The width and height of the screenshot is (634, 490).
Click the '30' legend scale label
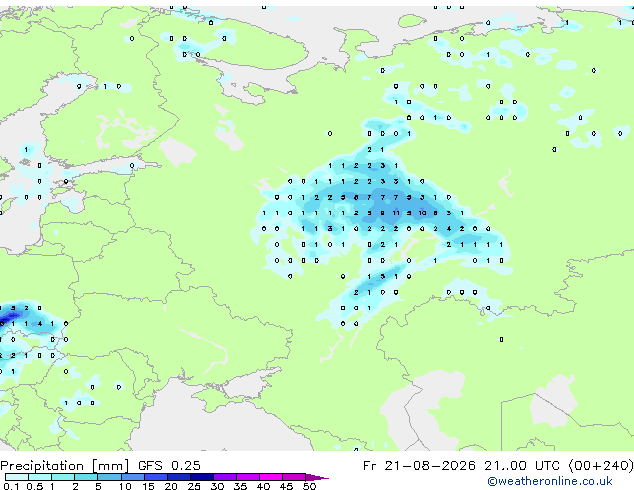[x=218, y=486]
